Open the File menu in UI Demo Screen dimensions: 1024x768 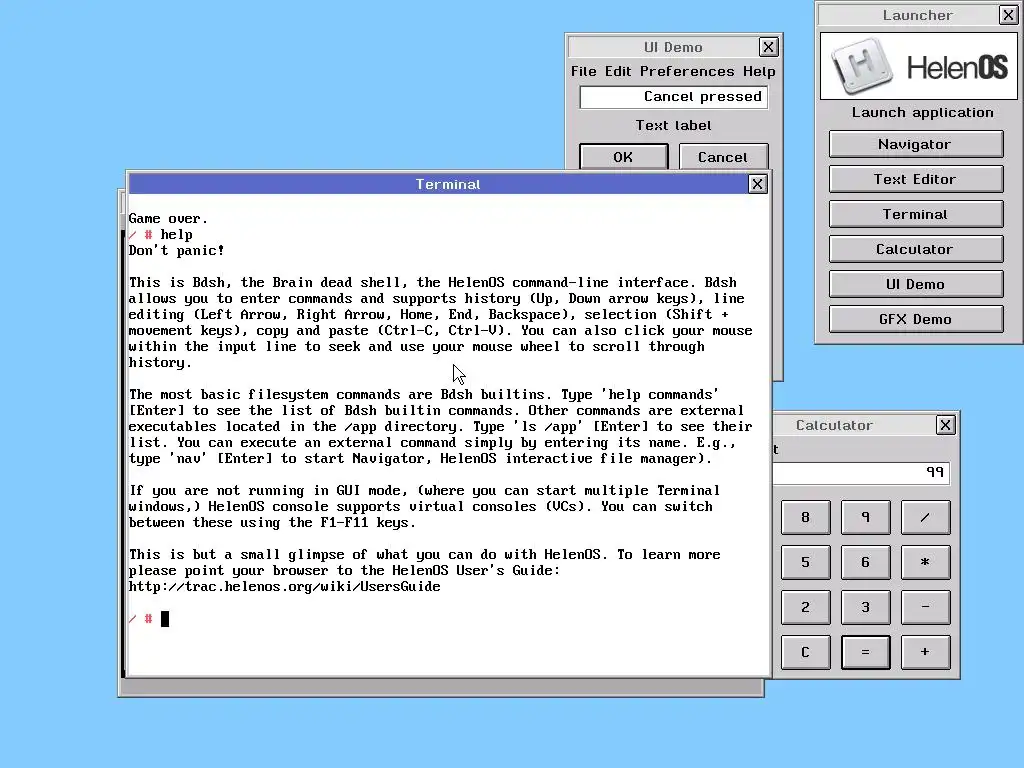(x=583, y=71)
